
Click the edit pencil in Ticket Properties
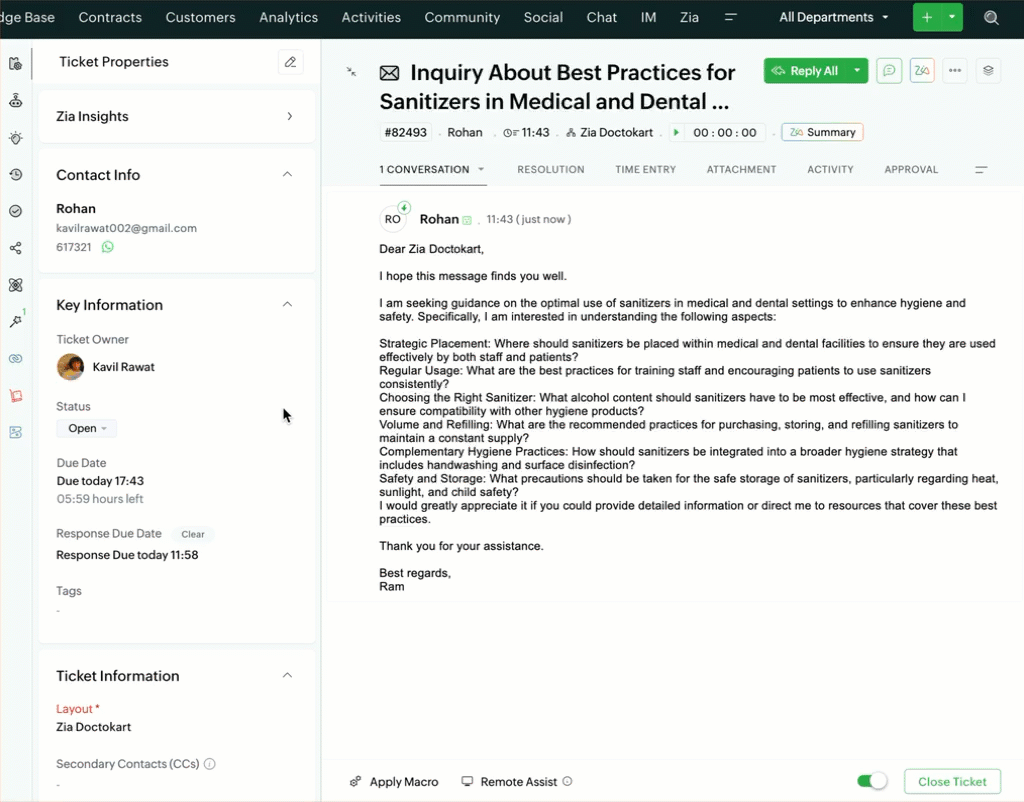tap(290, 62)
